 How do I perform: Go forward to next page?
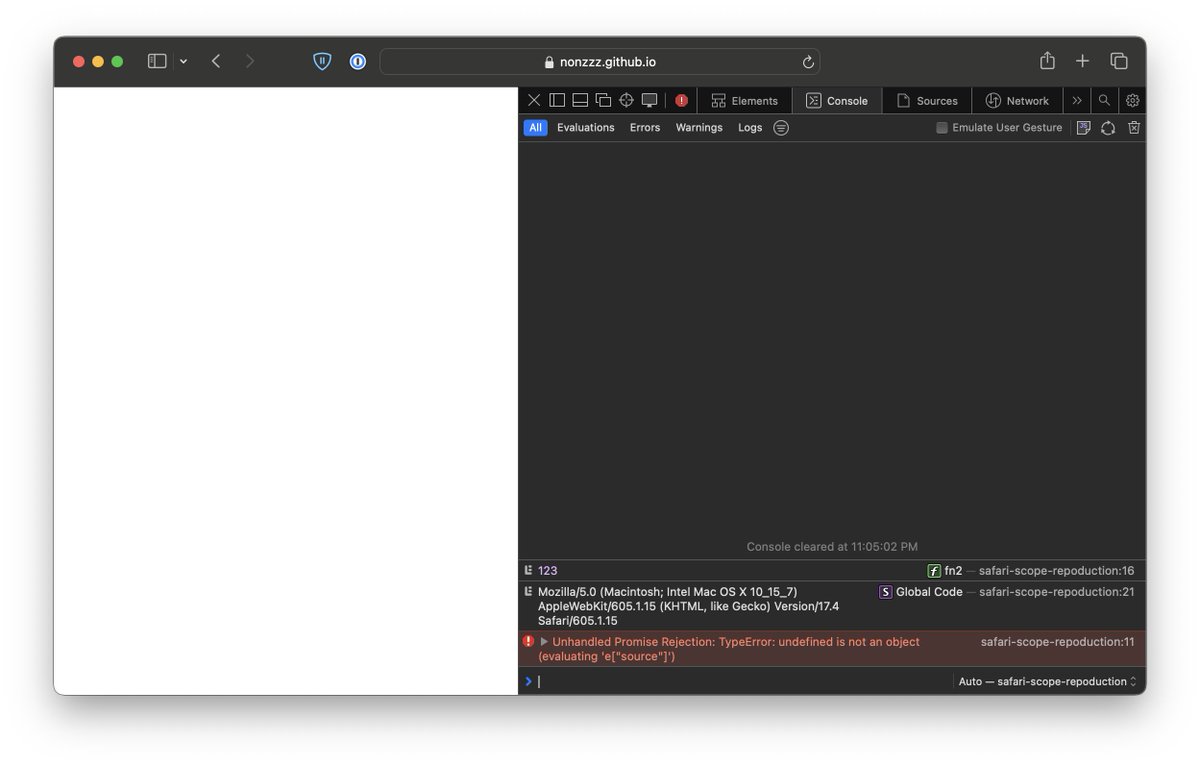(x=250, y=61)
